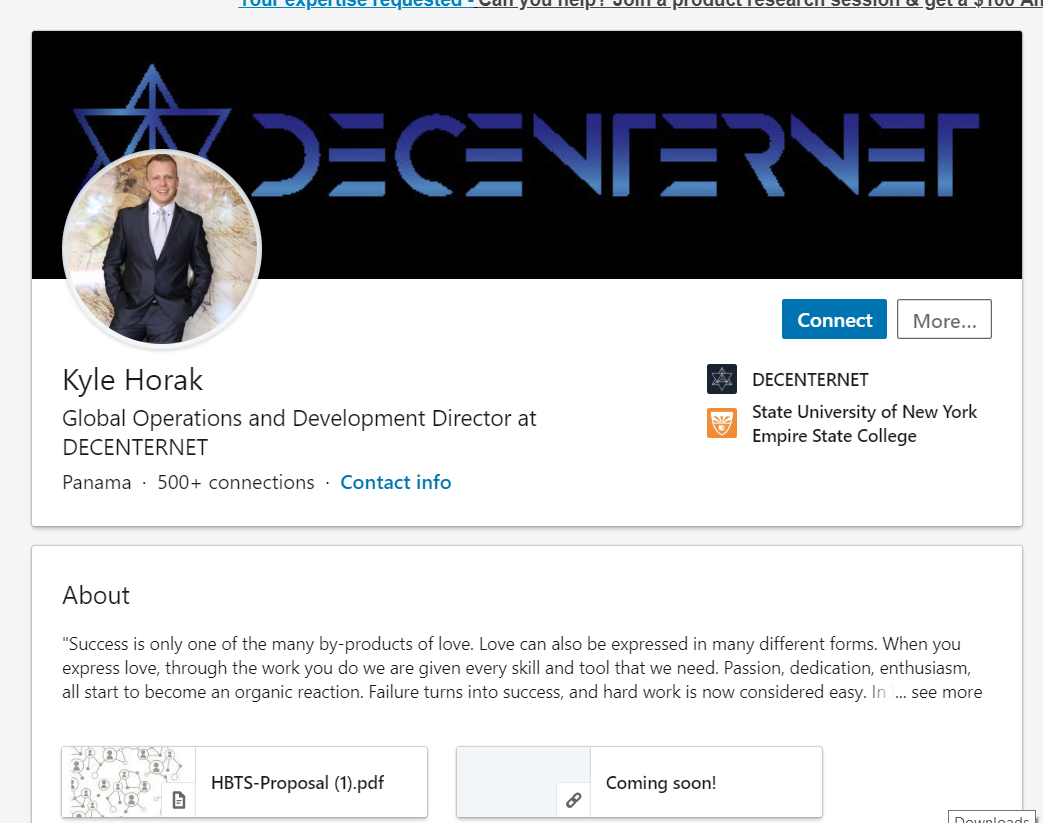Click the HBTS-Proposal document thumbnail image
The image size is (1043, 823).
[128, 782]
